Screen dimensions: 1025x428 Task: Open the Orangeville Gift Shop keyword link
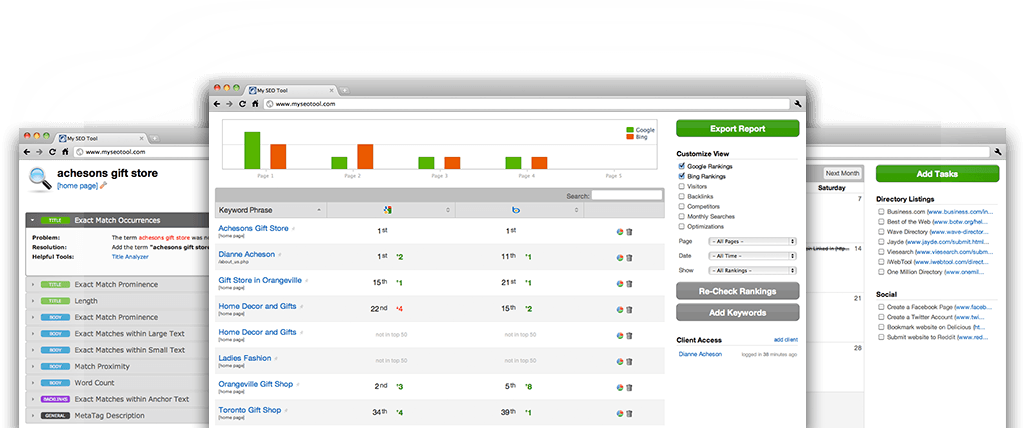(258, 385)
